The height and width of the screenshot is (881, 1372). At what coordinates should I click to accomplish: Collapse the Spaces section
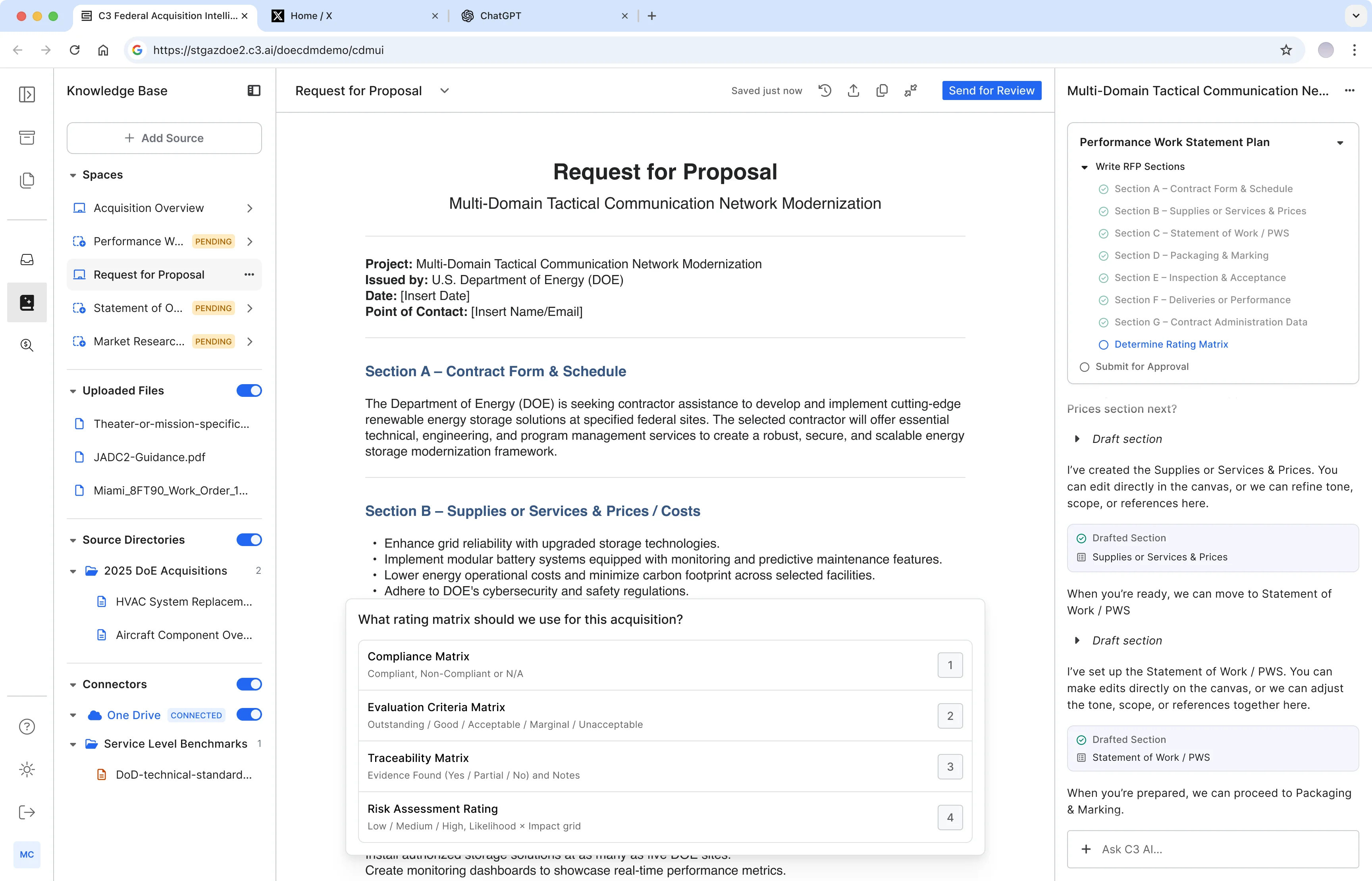tap(73, 175)
